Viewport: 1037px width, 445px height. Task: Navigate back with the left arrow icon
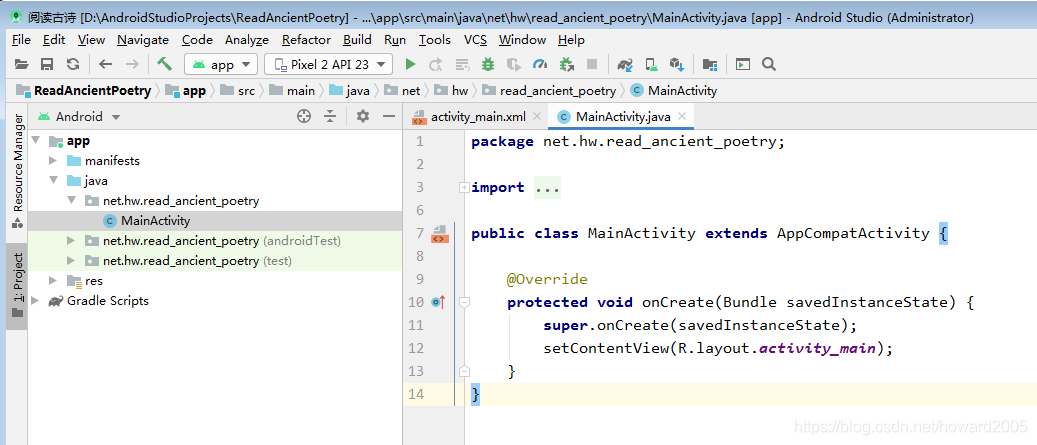tap(106, 64)
